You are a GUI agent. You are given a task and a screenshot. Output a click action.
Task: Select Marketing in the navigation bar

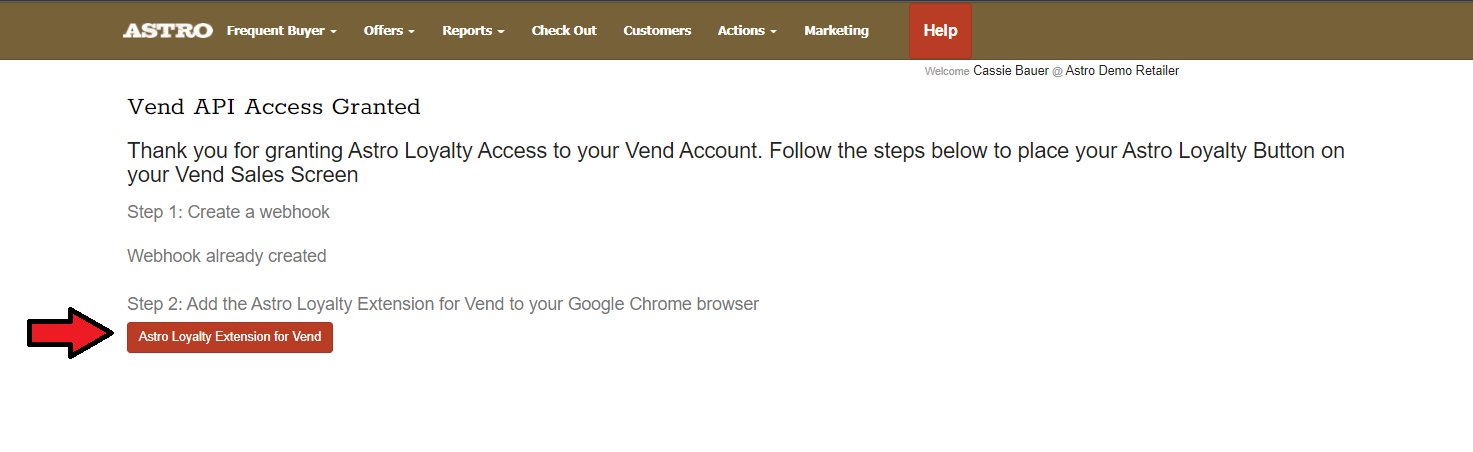(836, 31)
